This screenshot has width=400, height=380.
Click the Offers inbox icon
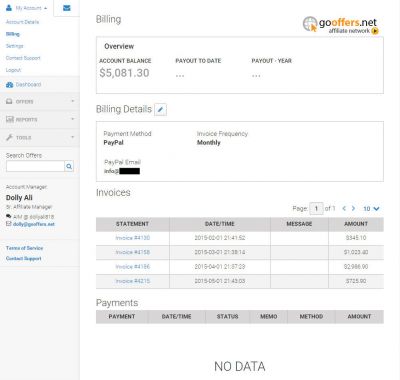point(9,101)
